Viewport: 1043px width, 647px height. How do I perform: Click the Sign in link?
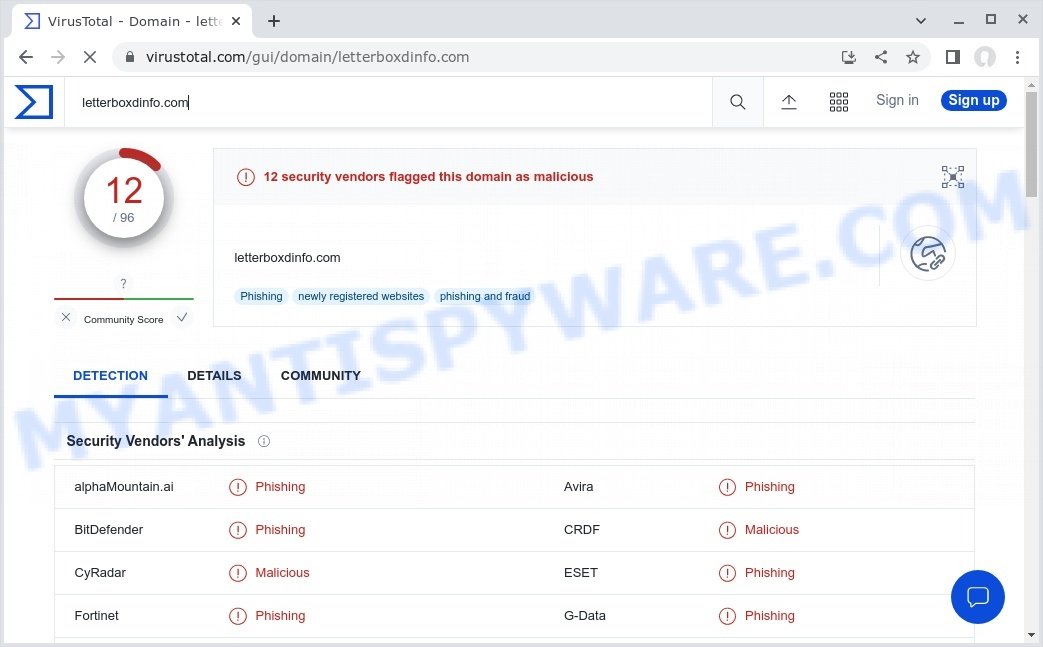coord(897,100)
